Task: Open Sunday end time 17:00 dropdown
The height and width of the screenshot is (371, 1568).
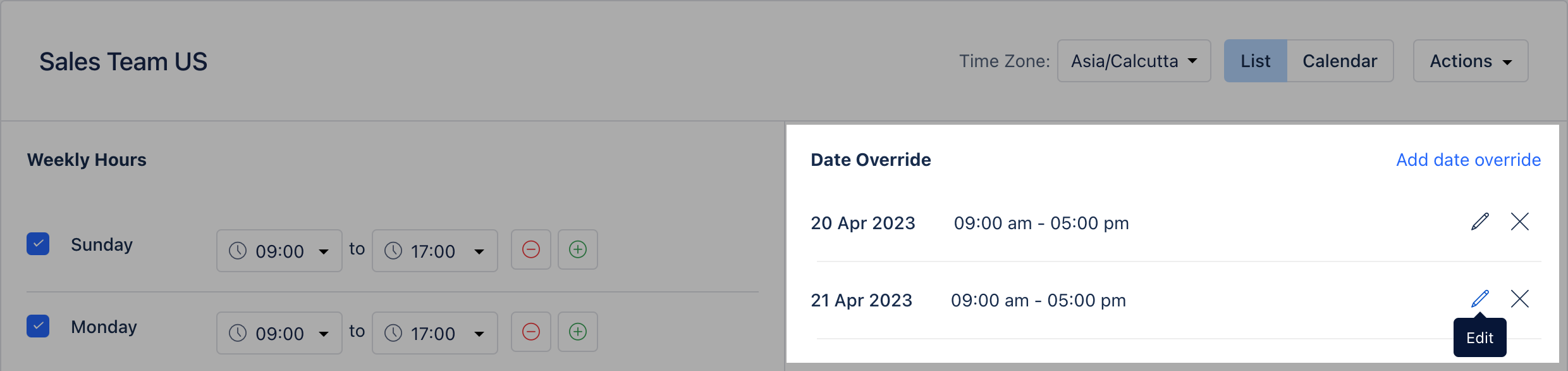Action: 435,251
